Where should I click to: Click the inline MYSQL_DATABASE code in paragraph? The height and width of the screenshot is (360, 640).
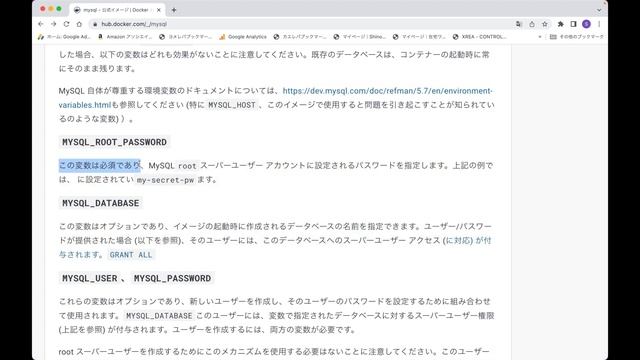(x=159, y=316)
